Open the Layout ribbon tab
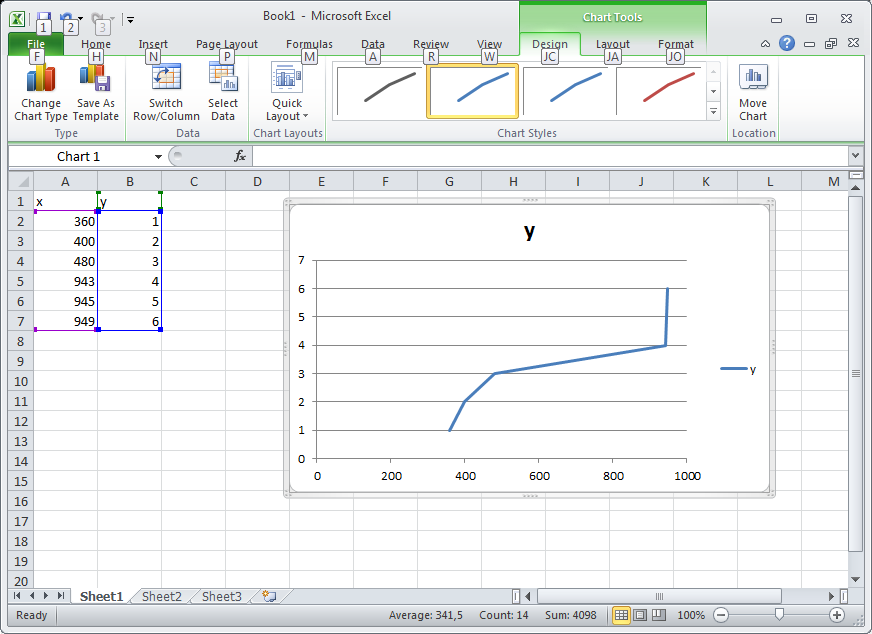872x634 pixels. click(x=613, y=44)
